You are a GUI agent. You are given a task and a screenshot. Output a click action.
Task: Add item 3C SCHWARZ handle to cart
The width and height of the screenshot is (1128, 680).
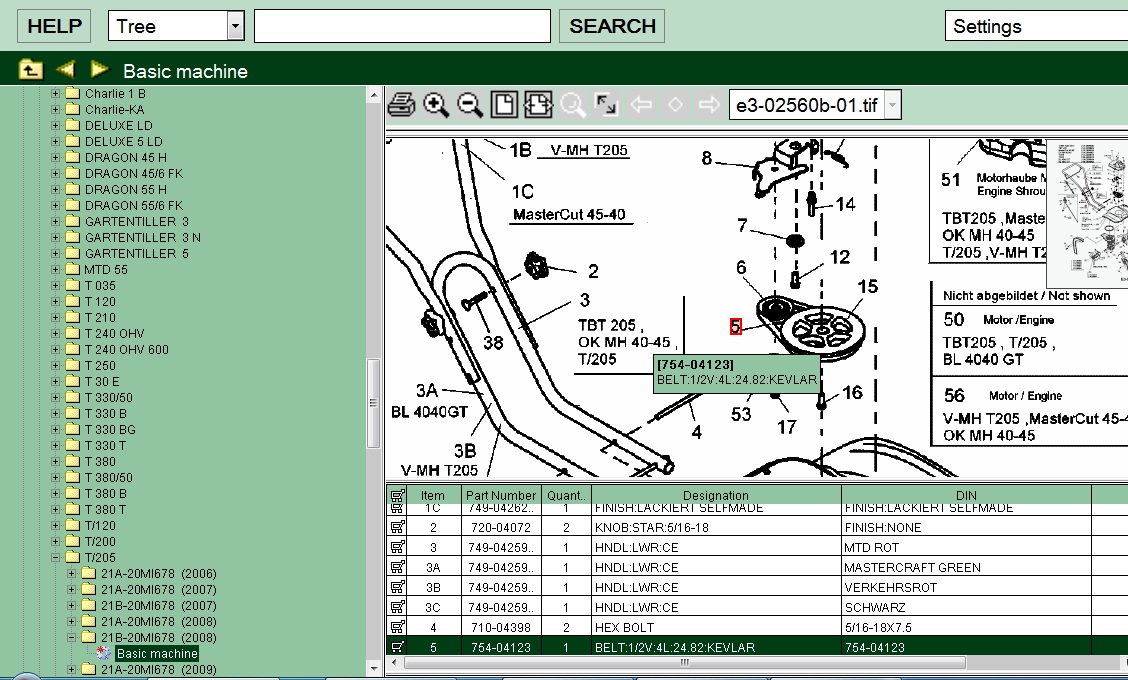click(x=397, y=607)
